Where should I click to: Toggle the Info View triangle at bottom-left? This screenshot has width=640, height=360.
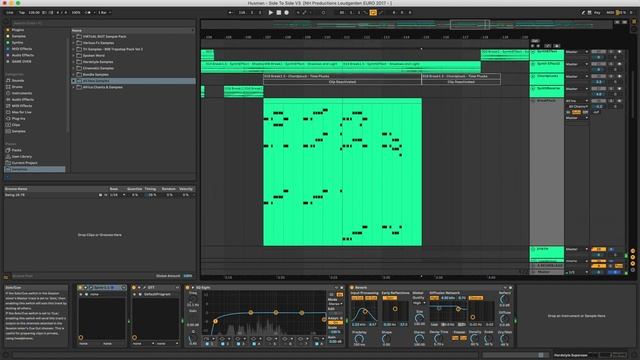pos(6,355)
